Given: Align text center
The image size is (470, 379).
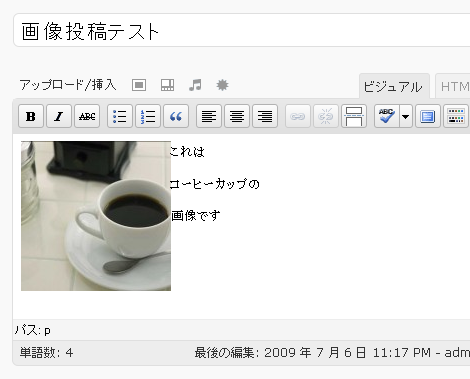Looking at the screenshot, I should pos(237,116).
